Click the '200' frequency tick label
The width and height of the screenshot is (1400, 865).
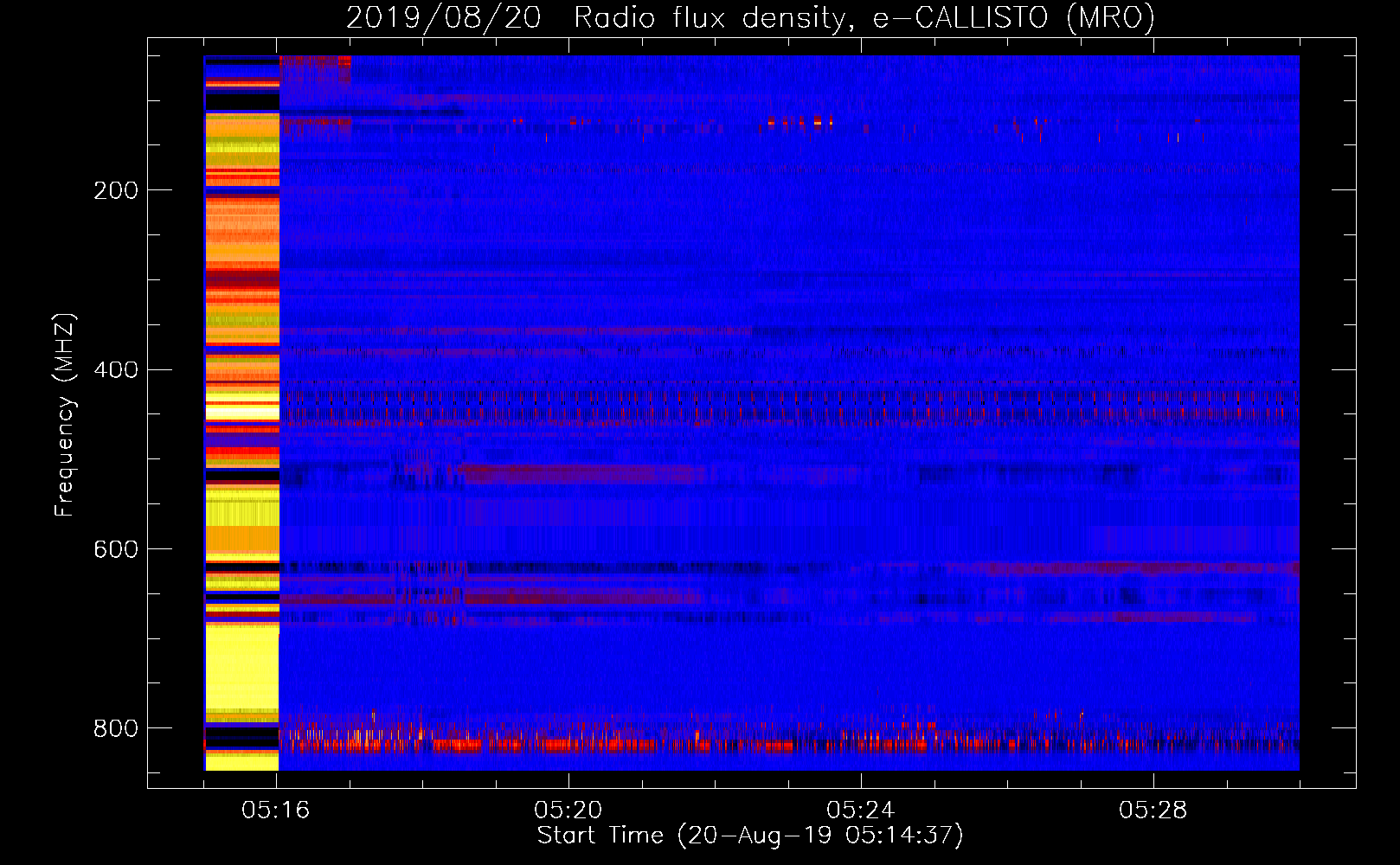(116, 190)
